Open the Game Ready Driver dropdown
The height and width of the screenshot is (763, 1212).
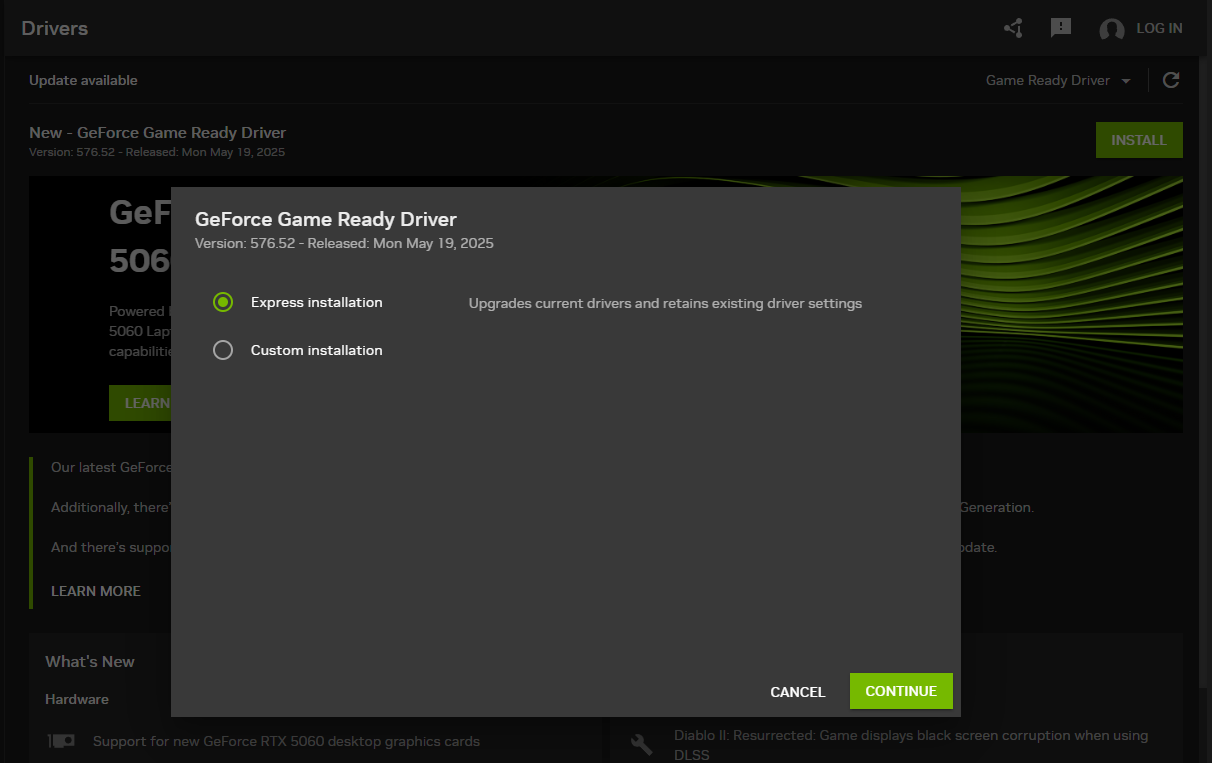point(1058,80)
